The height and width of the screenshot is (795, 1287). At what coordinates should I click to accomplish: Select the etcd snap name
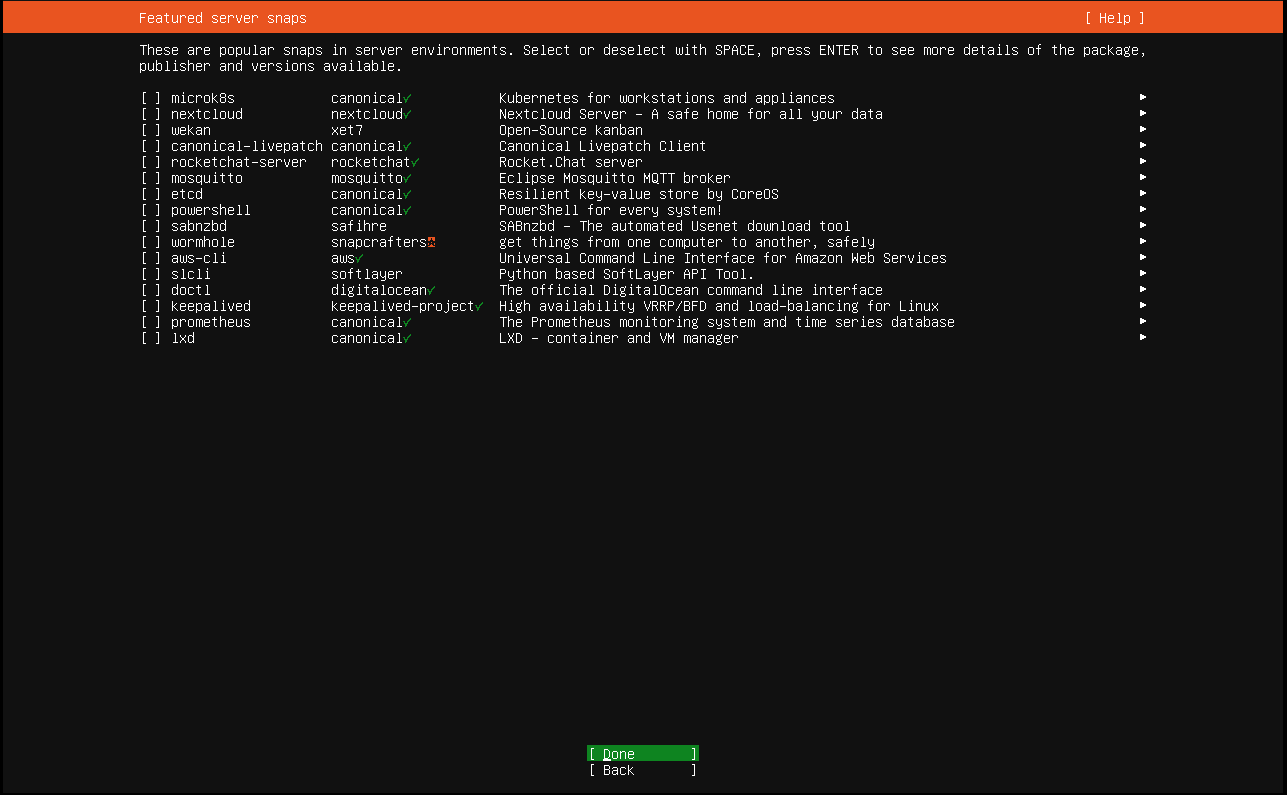[187, 194]
